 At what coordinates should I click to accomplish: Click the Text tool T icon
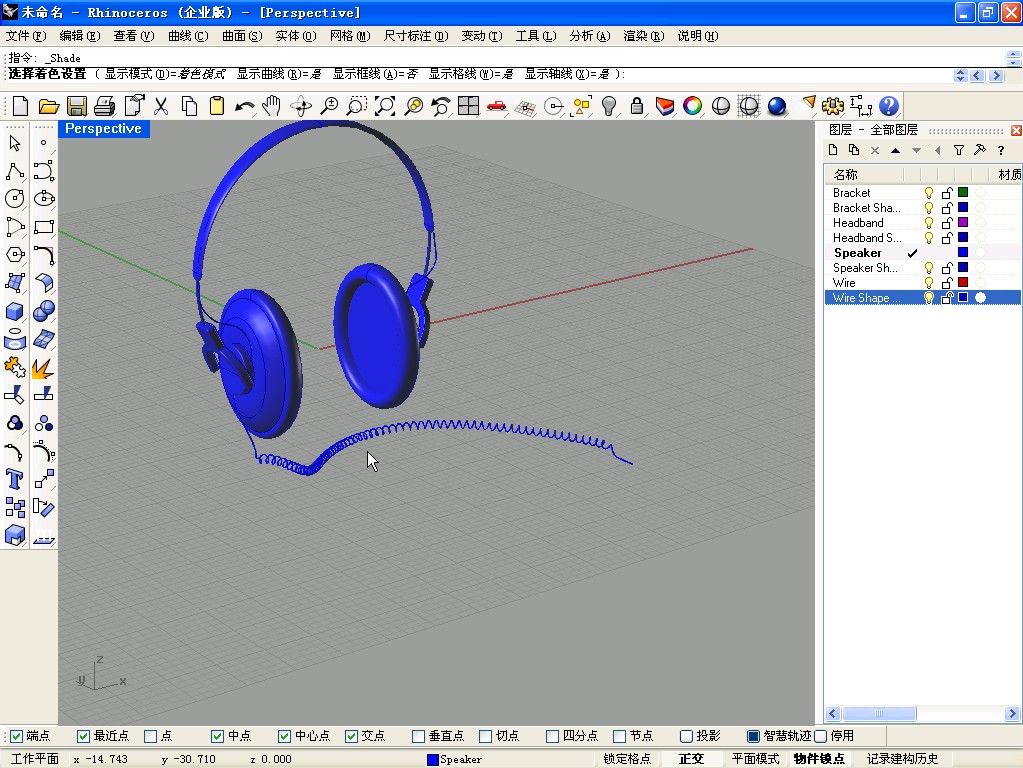coord(15,478)
